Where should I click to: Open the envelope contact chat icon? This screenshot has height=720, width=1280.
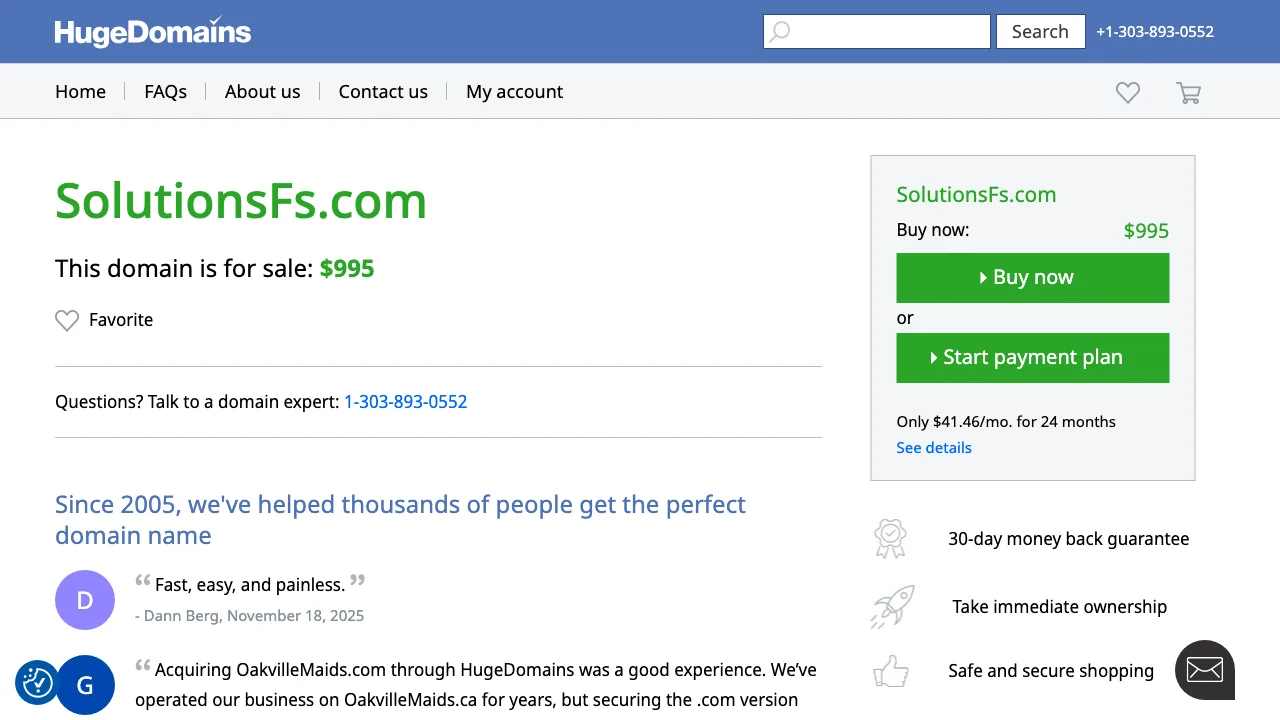pyautogui.click(x=1204, y=669)
